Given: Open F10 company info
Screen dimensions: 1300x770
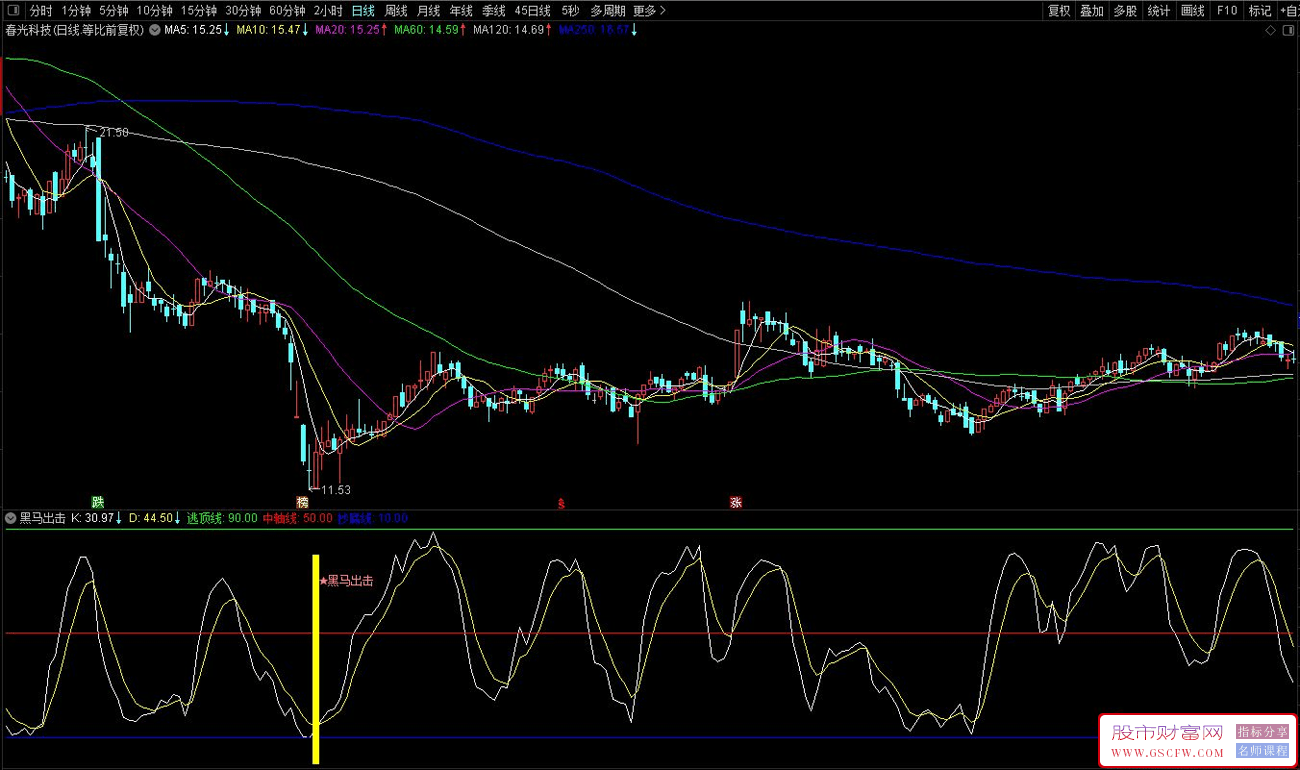Looking at the screenshot, I should click(x=1227, y=11).
